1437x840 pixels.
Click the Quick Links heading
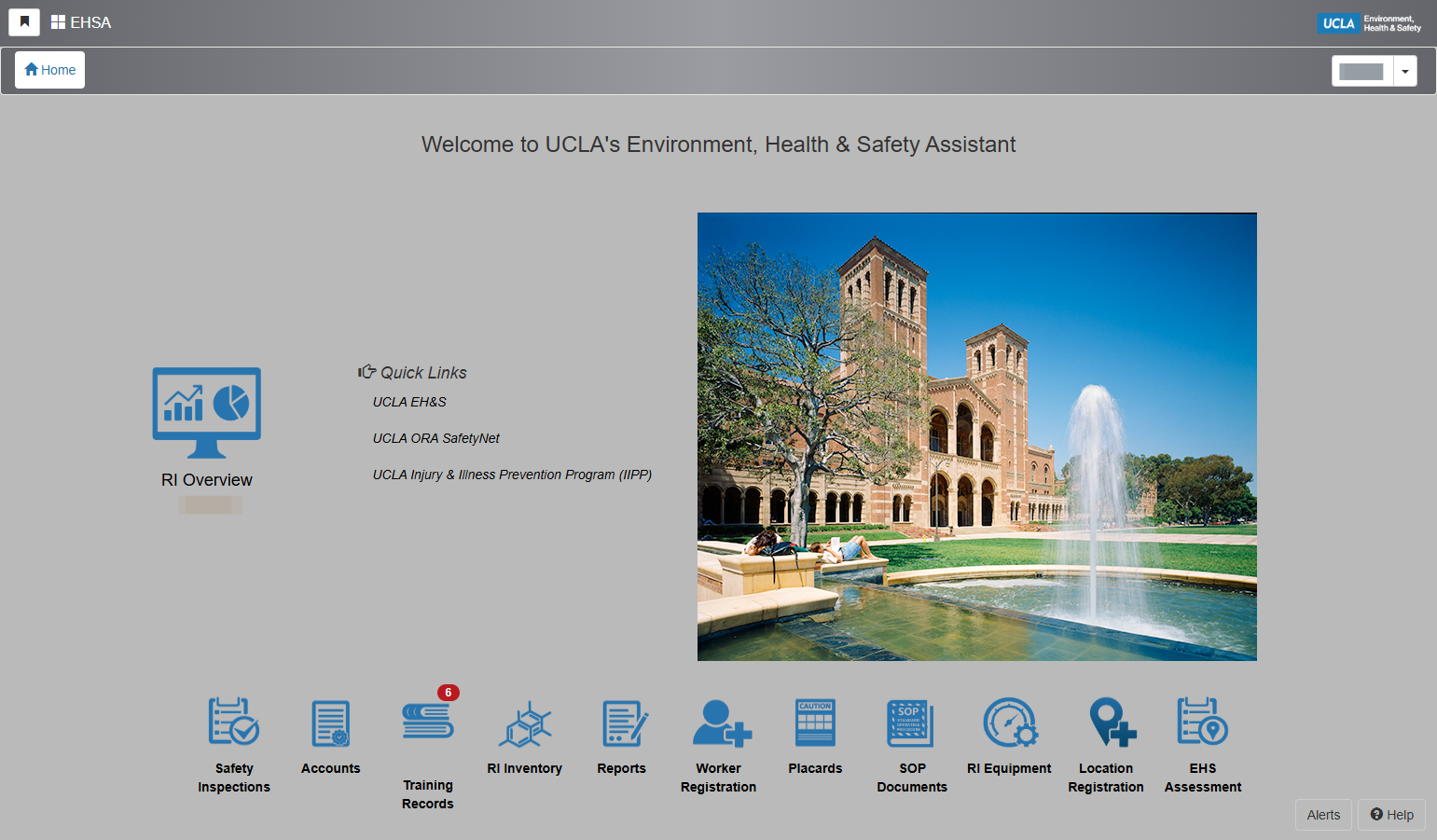click(x=412, y=372)
